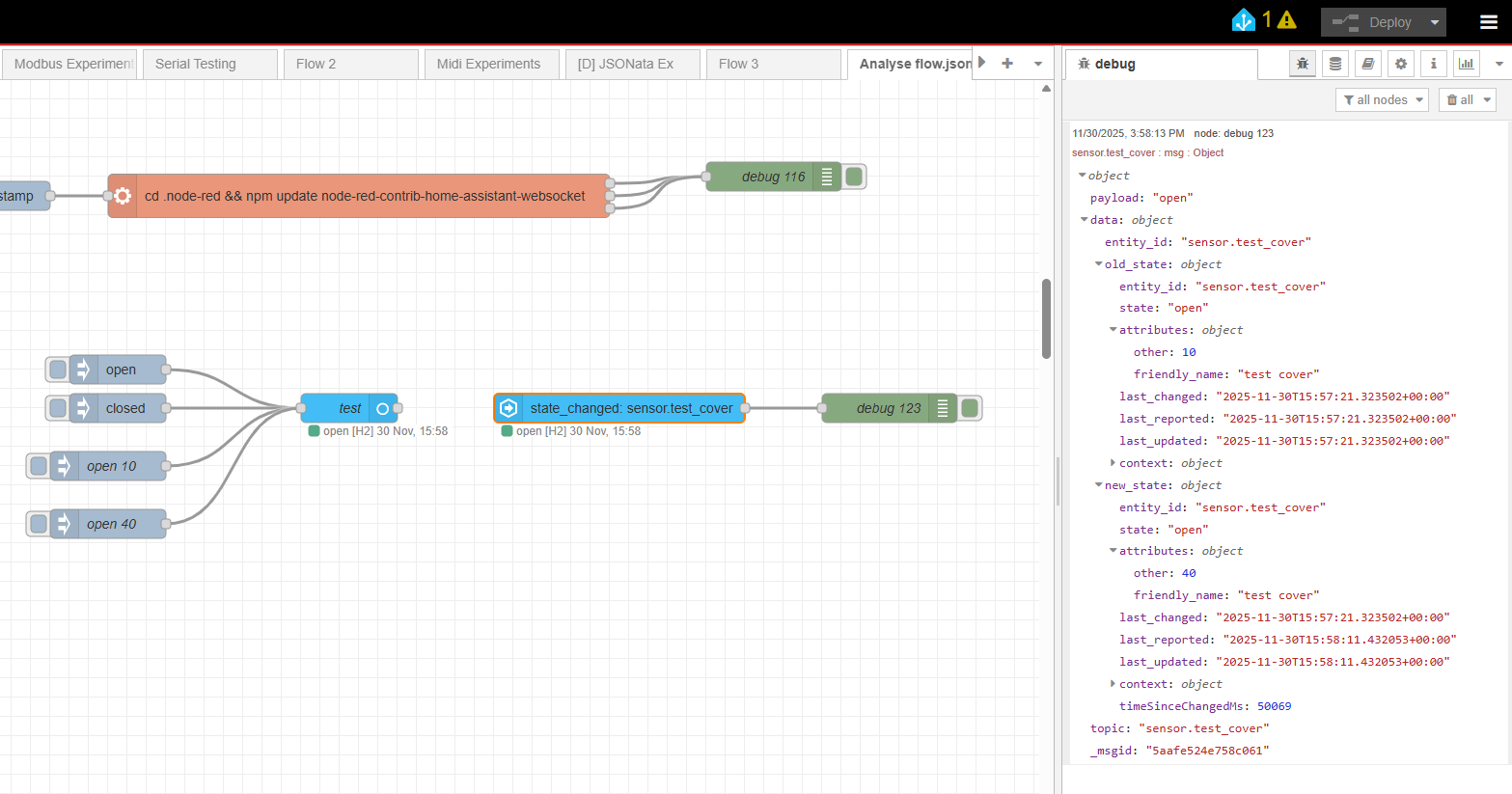Open the Deploy options dropdown arrow
Viewport: 1512px width, 794px height.
click(1435, 22)
